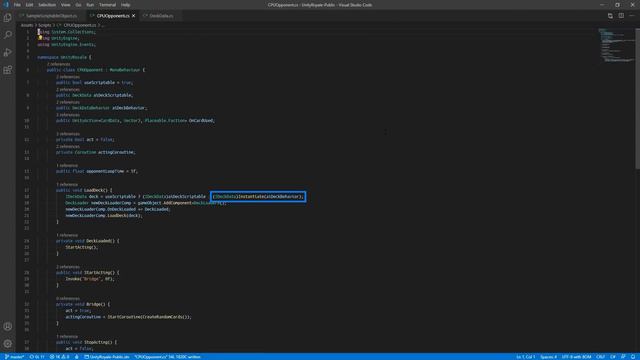640x360 pixels.
Task: Click the references CodeLens above Bridge()
Action: tap(68, 299)
